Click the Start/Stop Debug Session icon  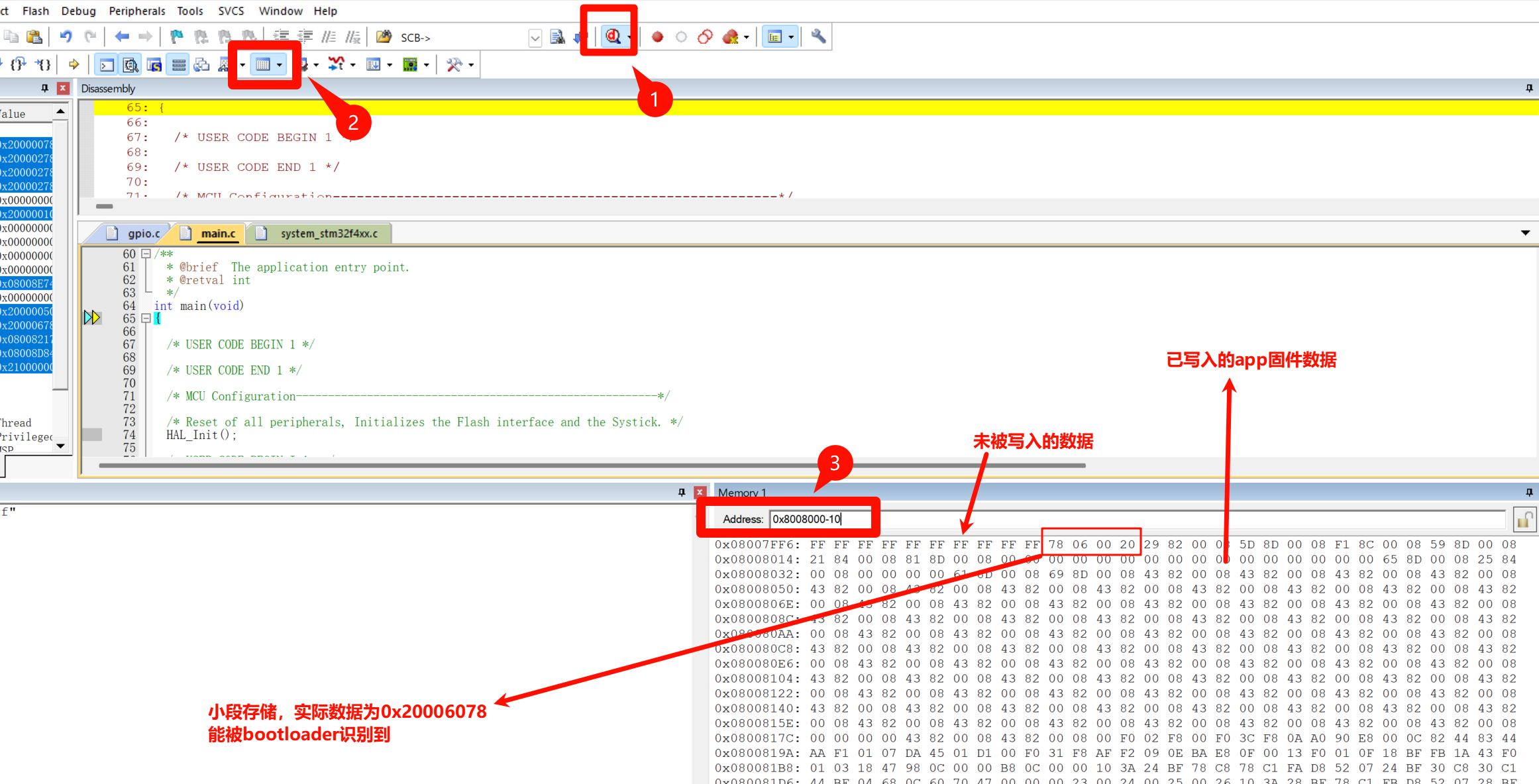pos(612,36)
